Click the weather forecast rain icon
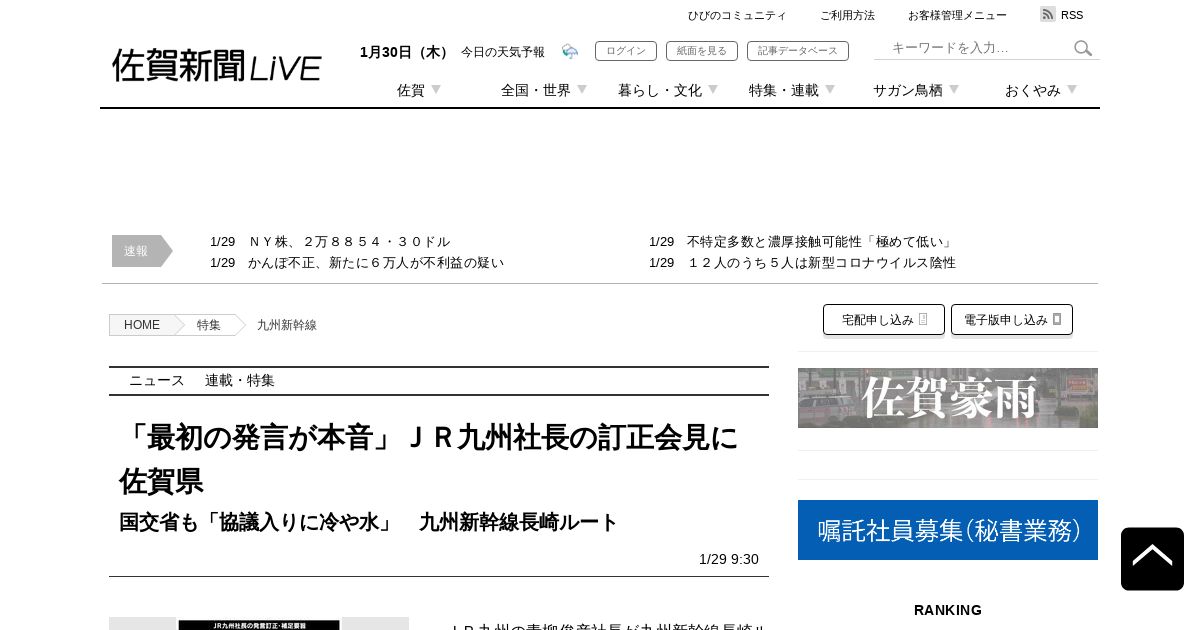Screen dimensions: 1200x630 tap(570, 52)
